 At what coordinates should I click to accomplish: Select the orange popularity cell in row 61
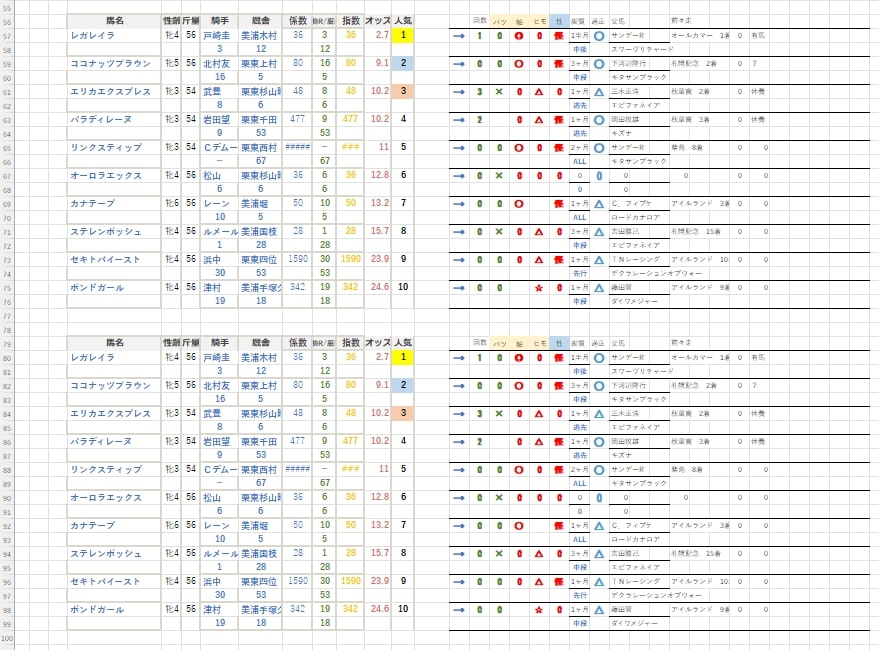[402, 91]
